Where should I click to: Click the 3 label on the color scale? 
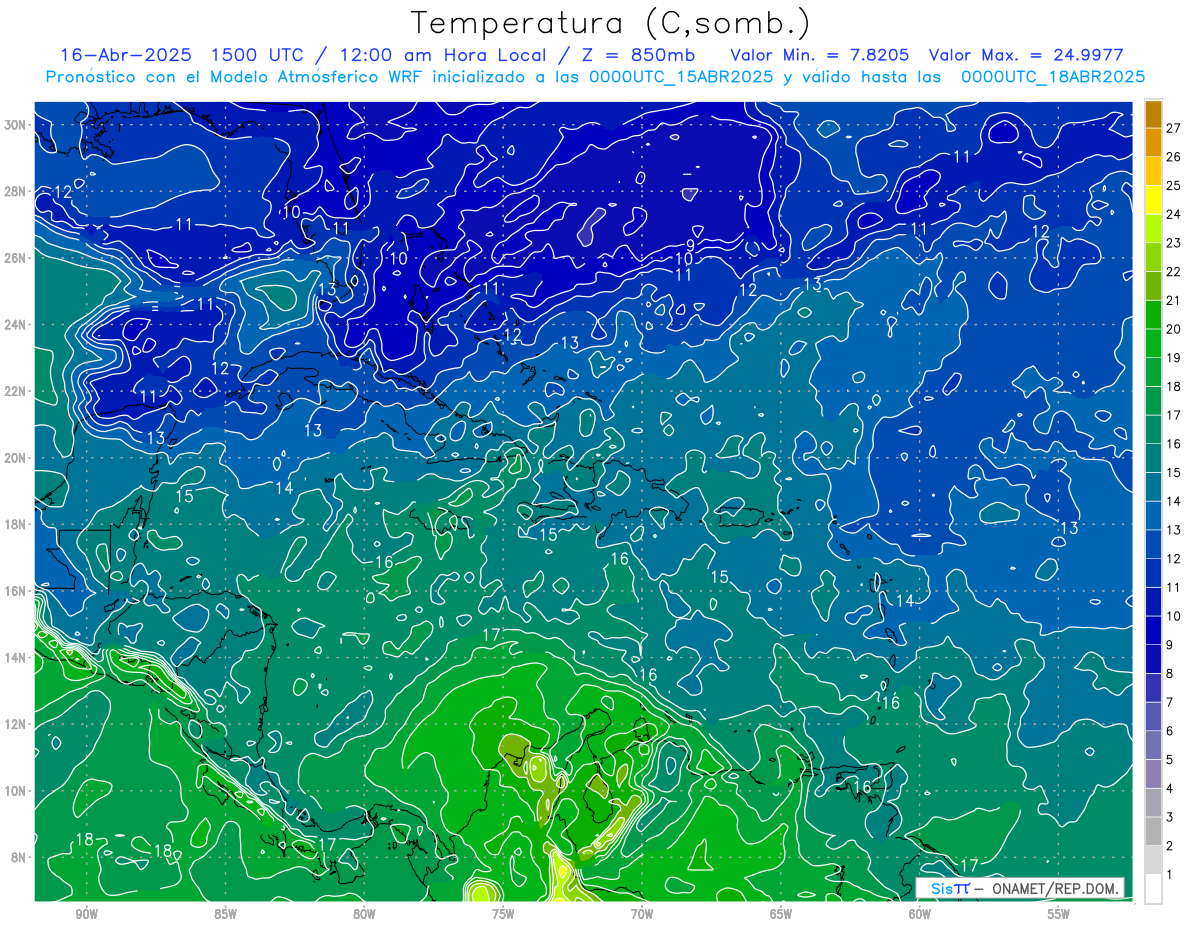(1169, 818)
